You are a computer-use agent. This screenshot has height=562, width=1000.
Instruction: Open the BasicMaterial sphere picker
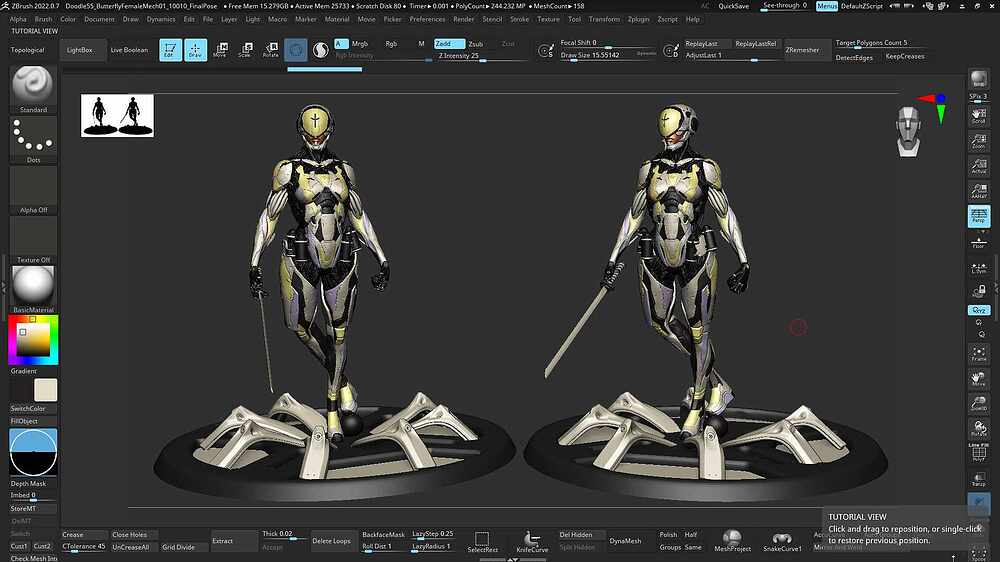33,289
